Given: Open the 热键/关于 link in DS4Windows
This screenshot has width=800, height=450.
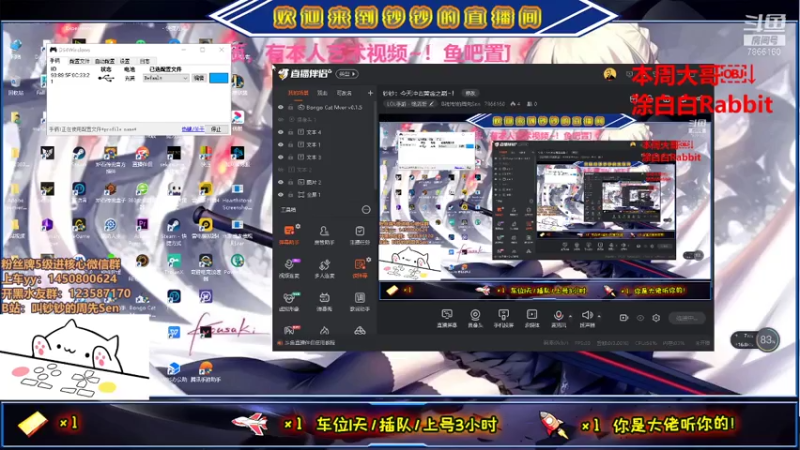Looking at the screenshot, I should pos(193,129).
